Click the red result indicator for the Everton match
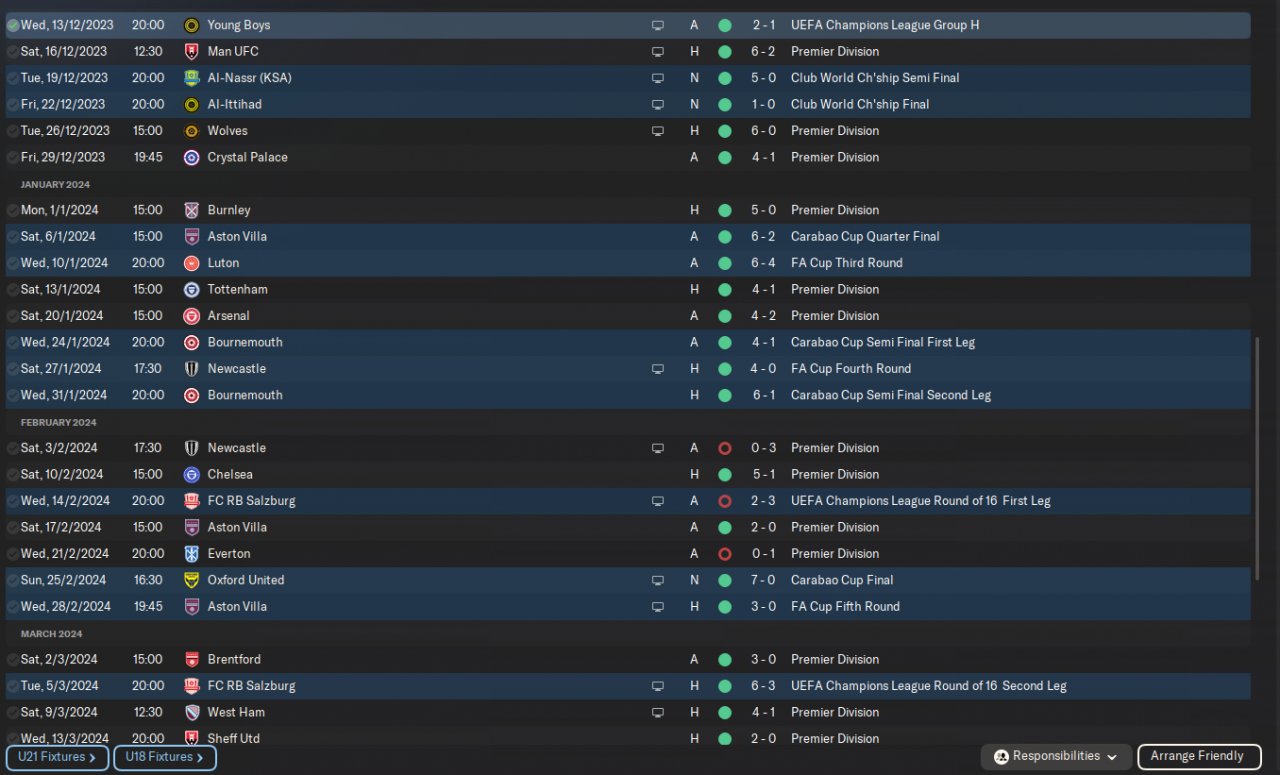The height and width of the screenshot is (775, 1280). pos(725,554)
